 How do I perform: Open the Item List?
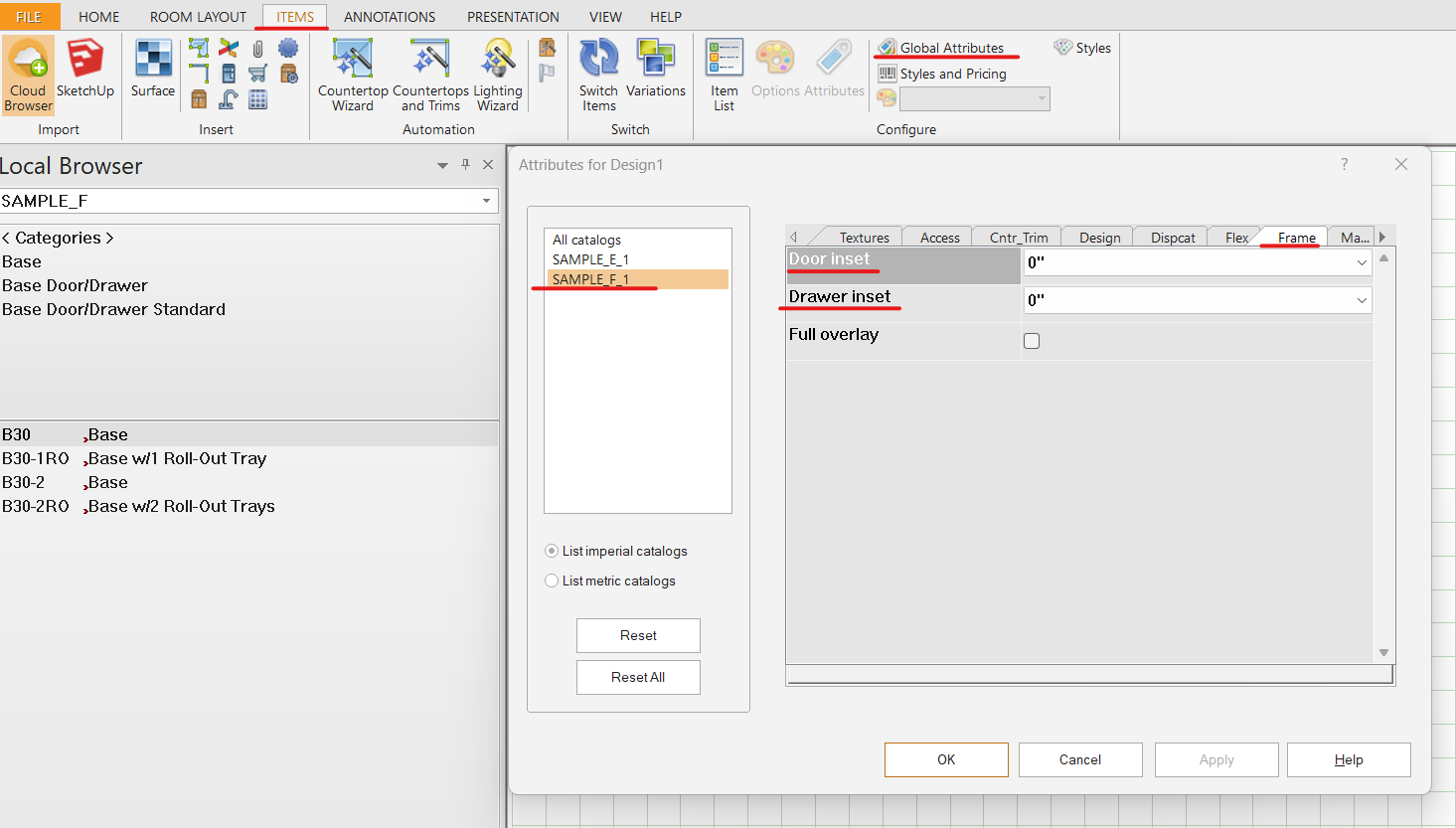point(724,76)
